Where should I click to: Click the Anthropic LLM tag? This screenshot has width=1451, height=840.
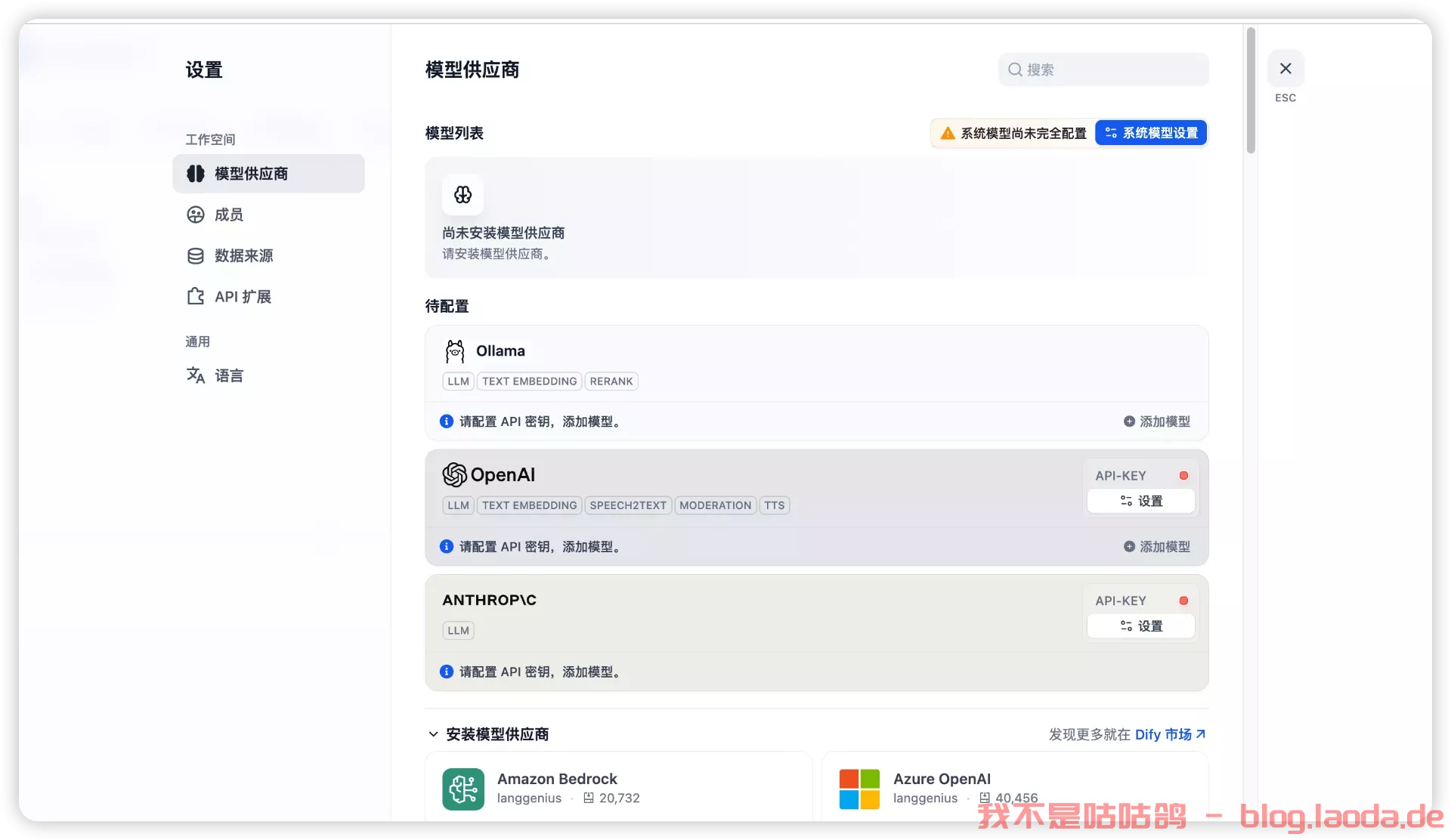click(458, 631)
